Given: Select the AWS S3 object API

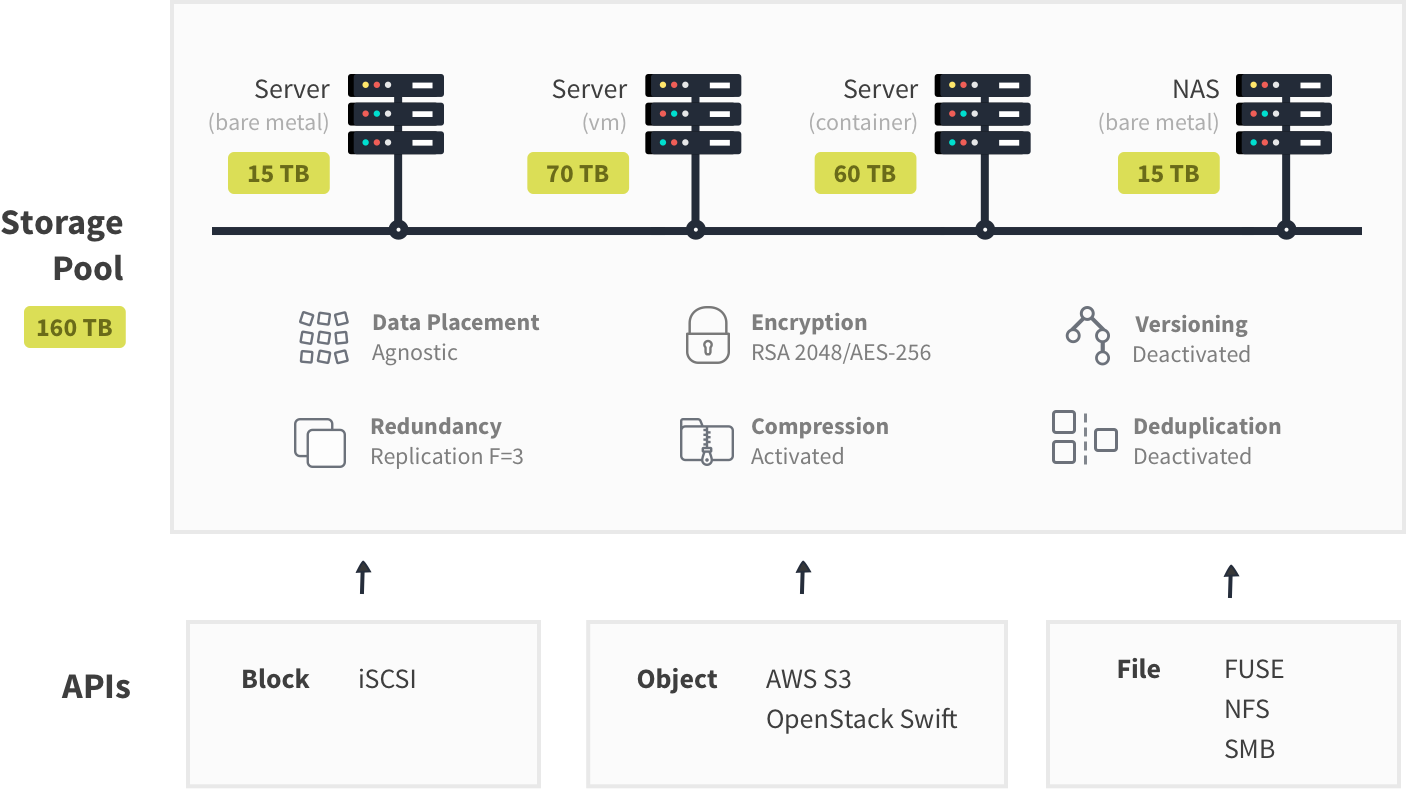Looking at the screenshot, I should pyautogui.click(x=808, y=680).
